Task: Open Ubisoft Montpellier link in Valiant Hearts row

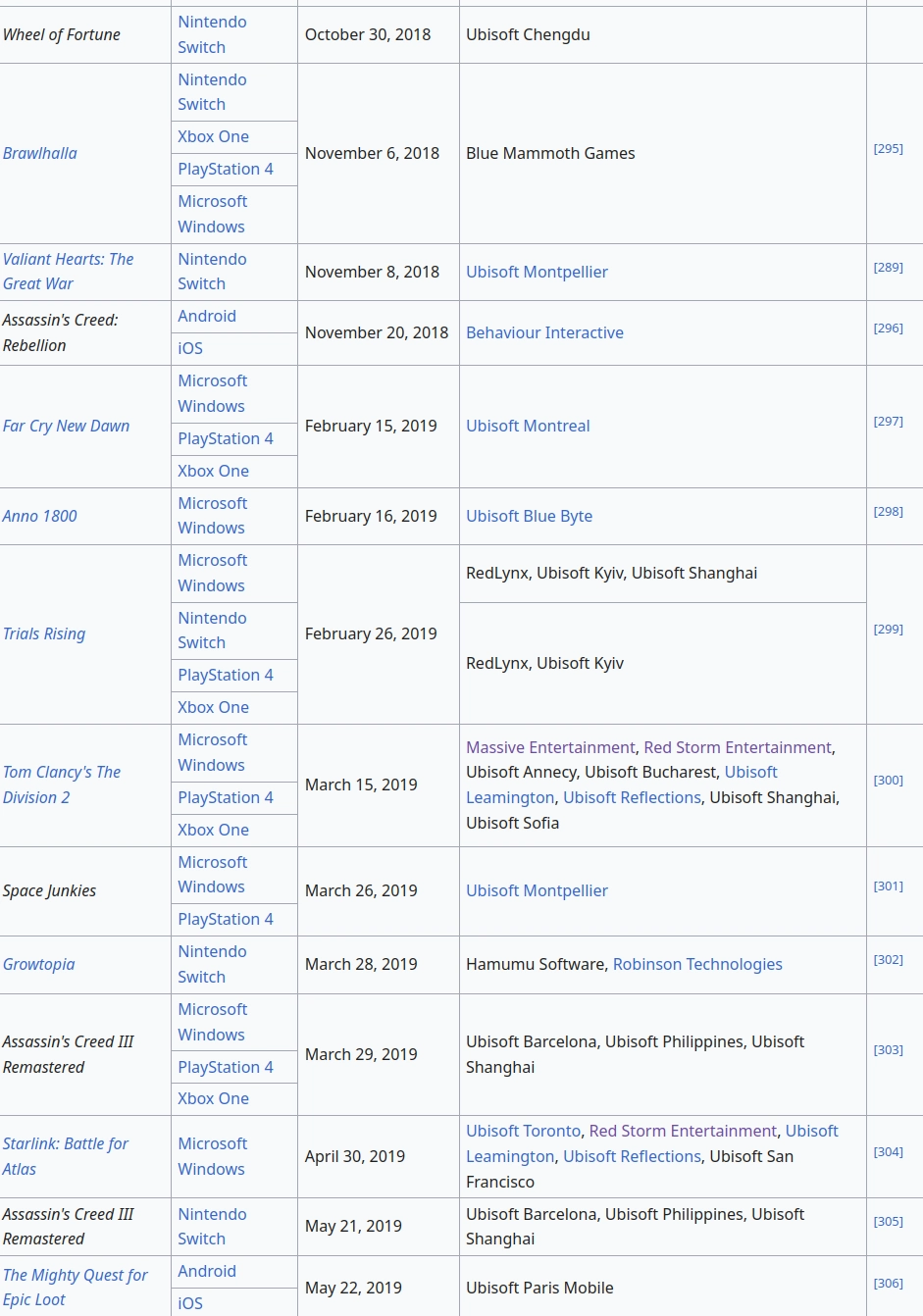Action: [x=537, y=272]
